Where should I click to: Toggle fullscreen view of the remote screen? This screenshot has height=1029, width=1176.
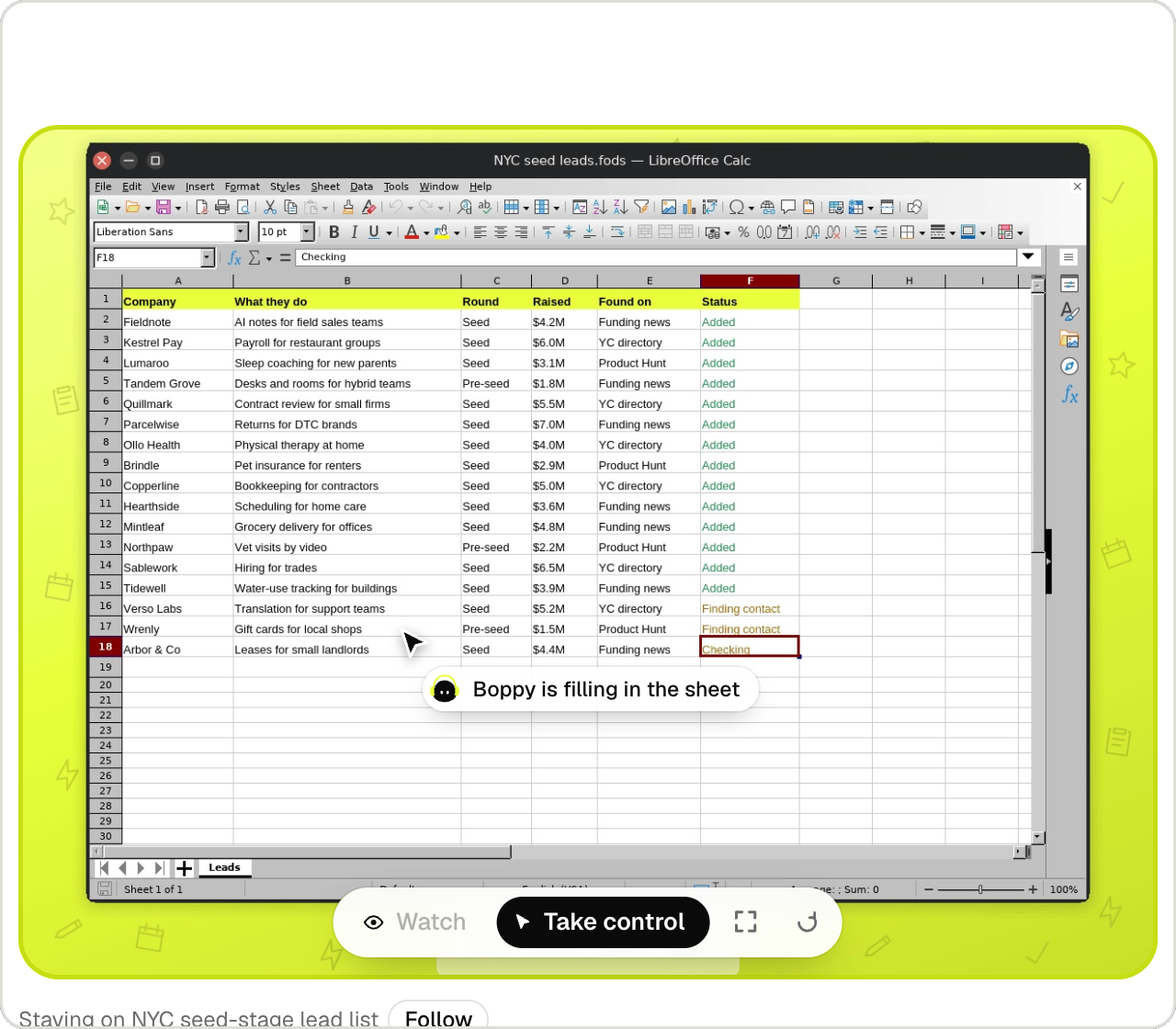746,922
